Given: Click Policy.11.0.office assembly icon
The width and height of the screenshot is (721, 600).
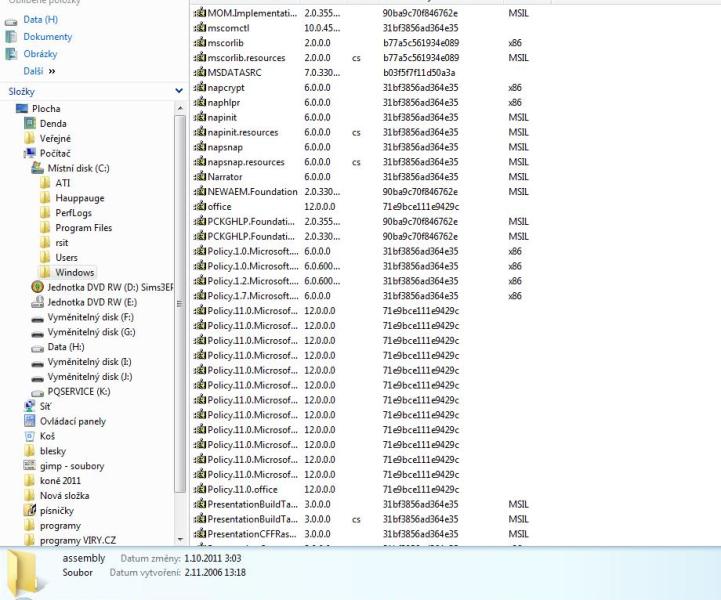Looking at the screenshot, I should [x=200, y=489].
